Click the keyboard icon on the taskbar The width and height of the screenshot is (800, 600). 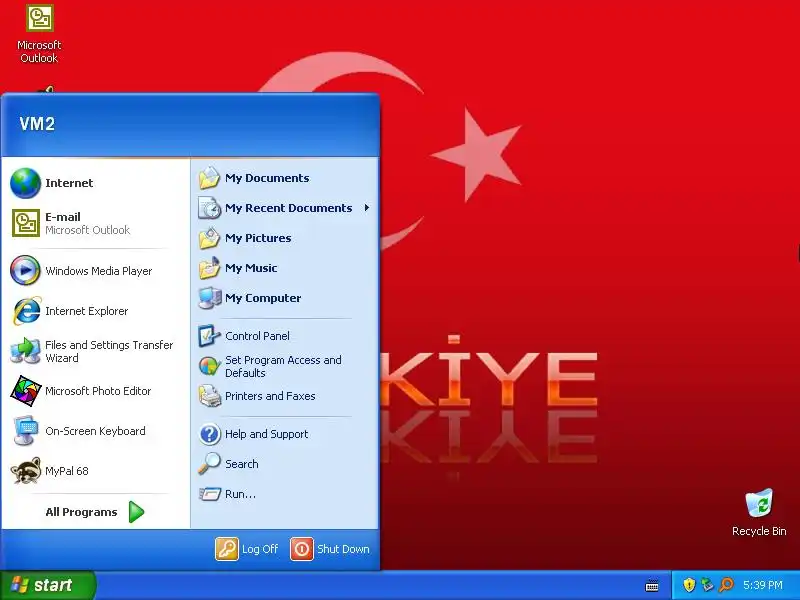click(x=652, y=586)
